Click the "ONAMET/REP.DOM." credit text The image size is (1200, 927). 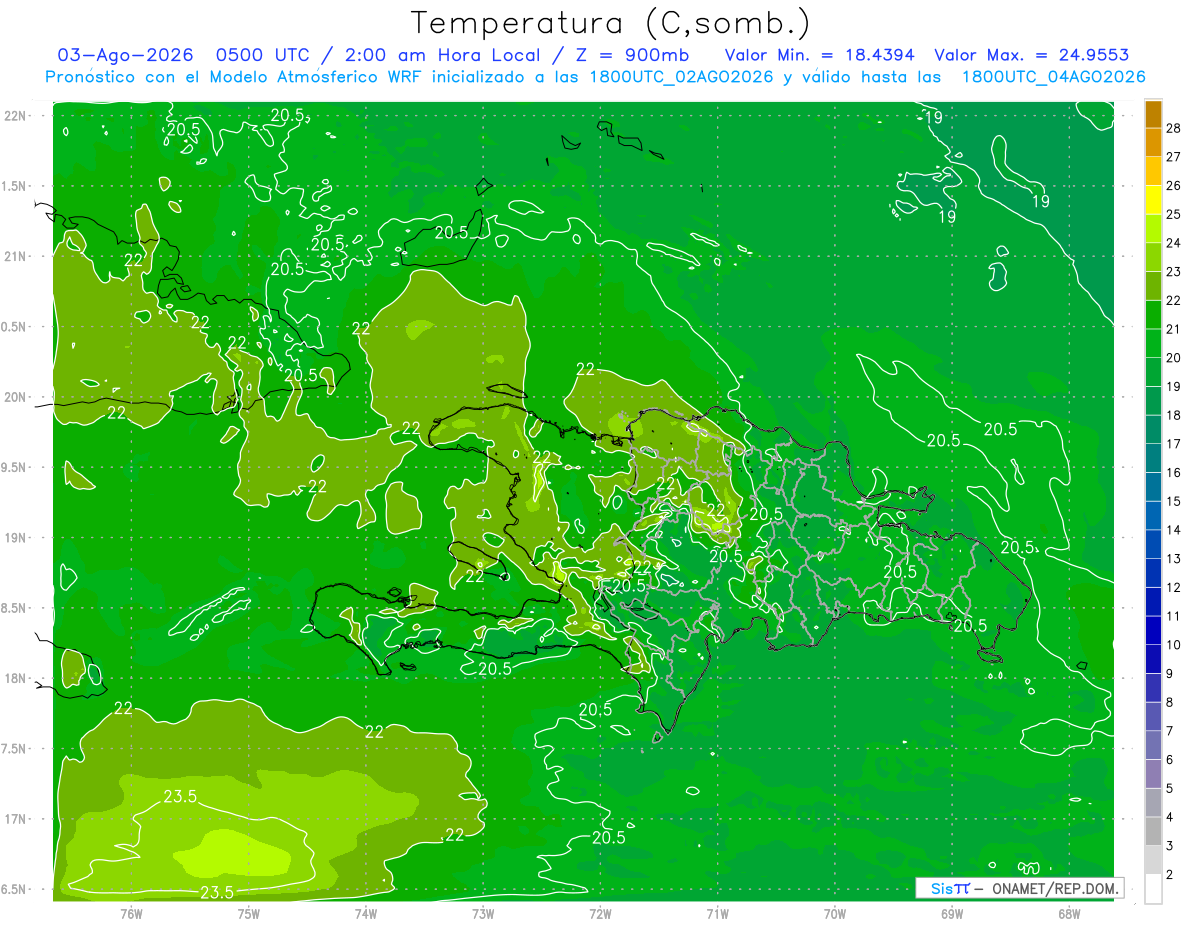point(1055,889)
